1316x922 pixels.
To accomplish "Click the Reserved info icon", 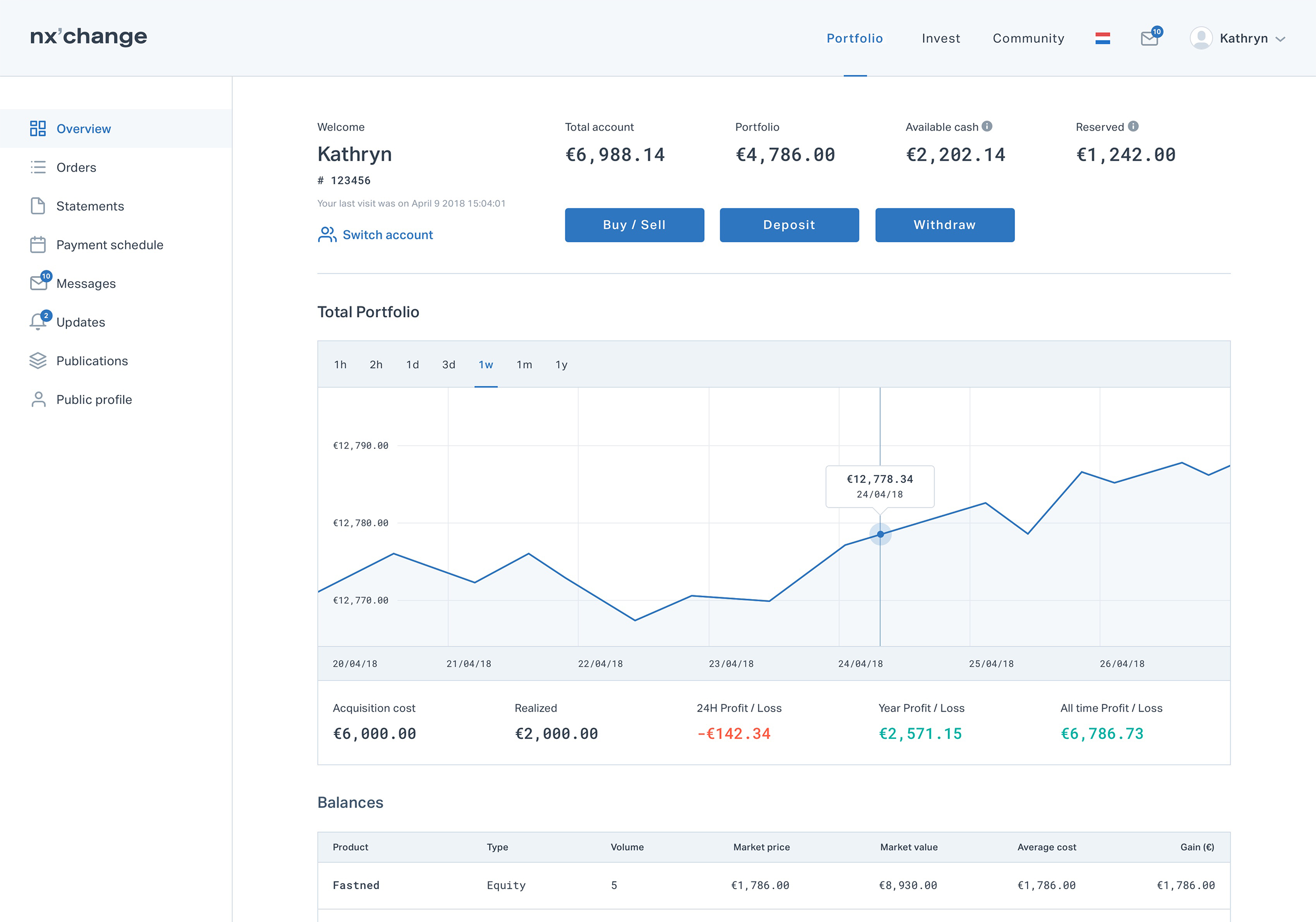I will coord(1133,126).
